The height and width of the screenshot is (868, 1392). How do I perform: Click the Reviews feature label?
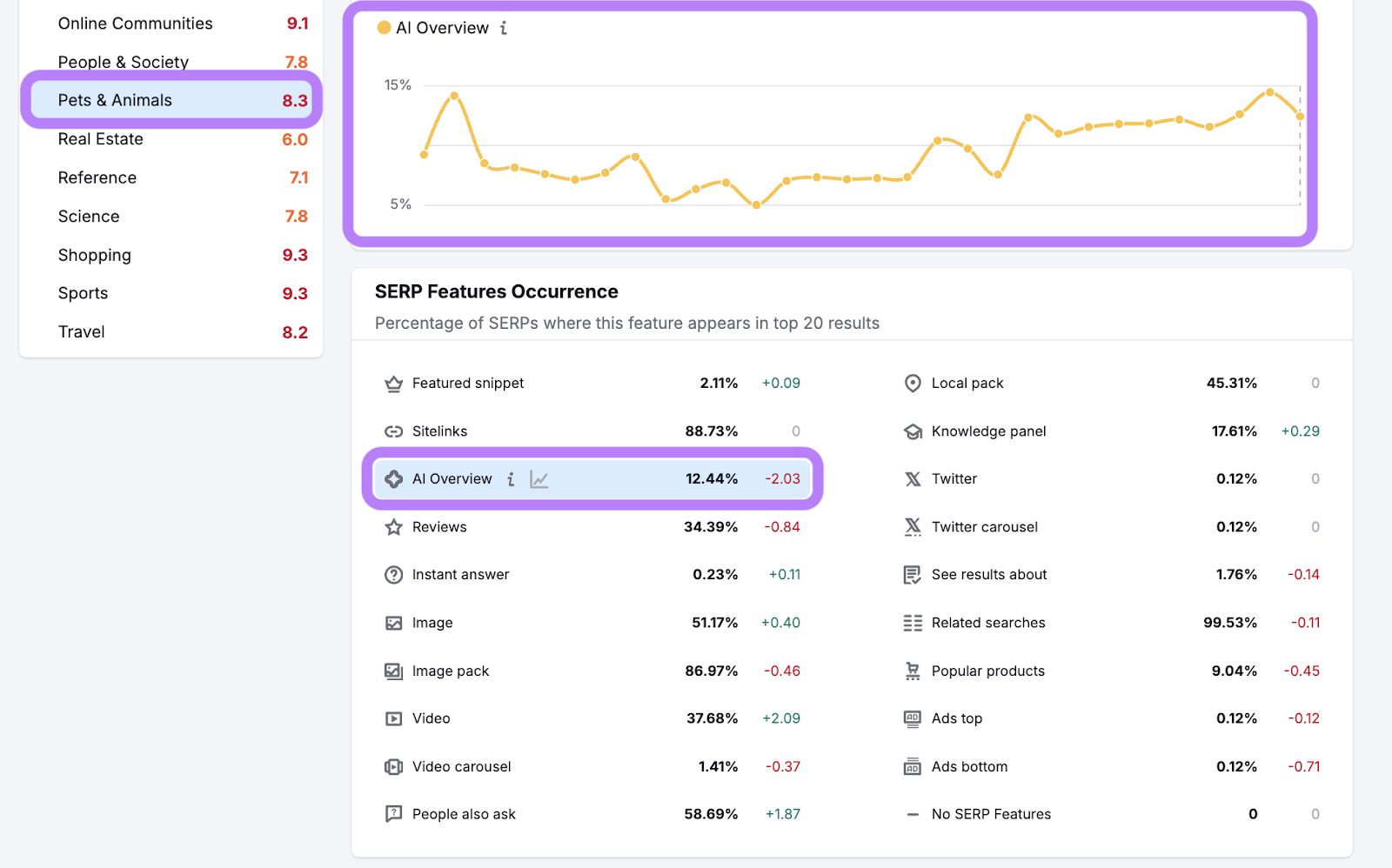pos(439,527)
